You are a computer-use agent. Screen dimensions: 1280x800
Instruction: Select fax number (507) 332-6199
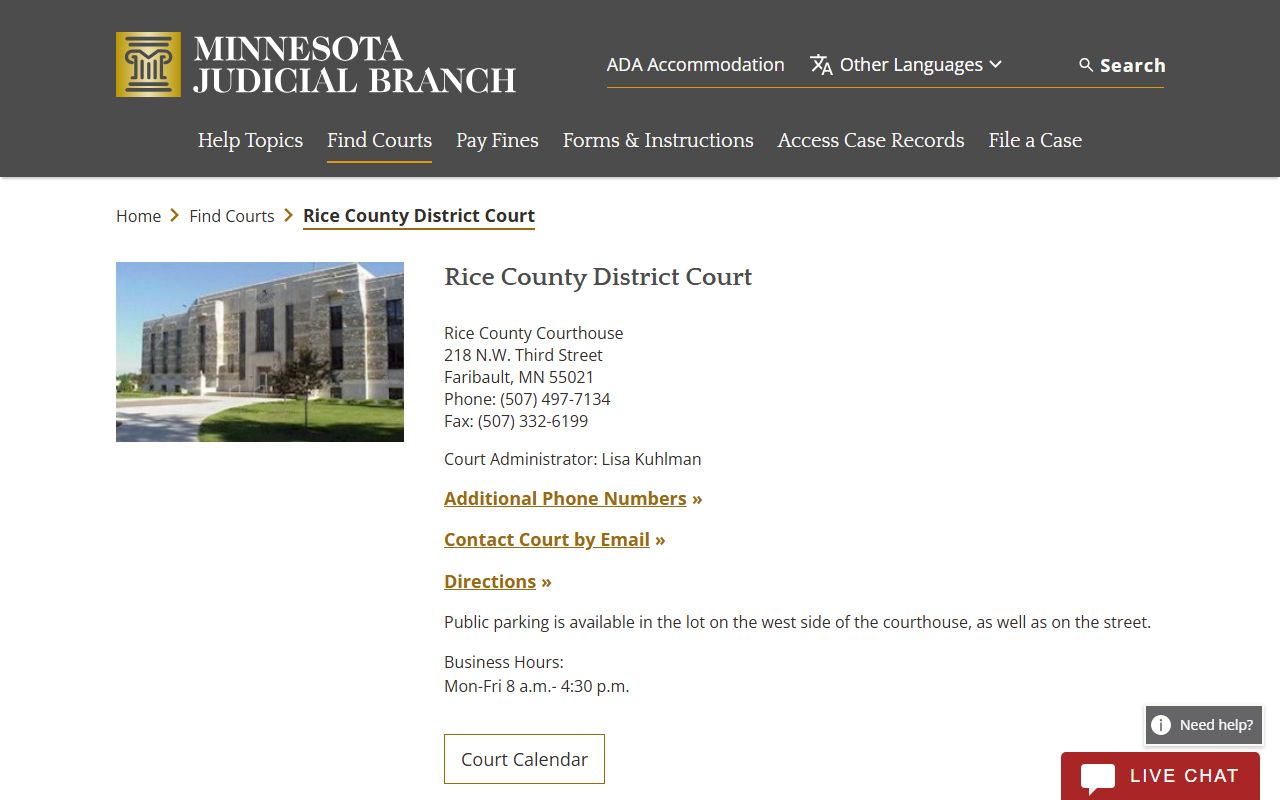(x=533, y=421)
